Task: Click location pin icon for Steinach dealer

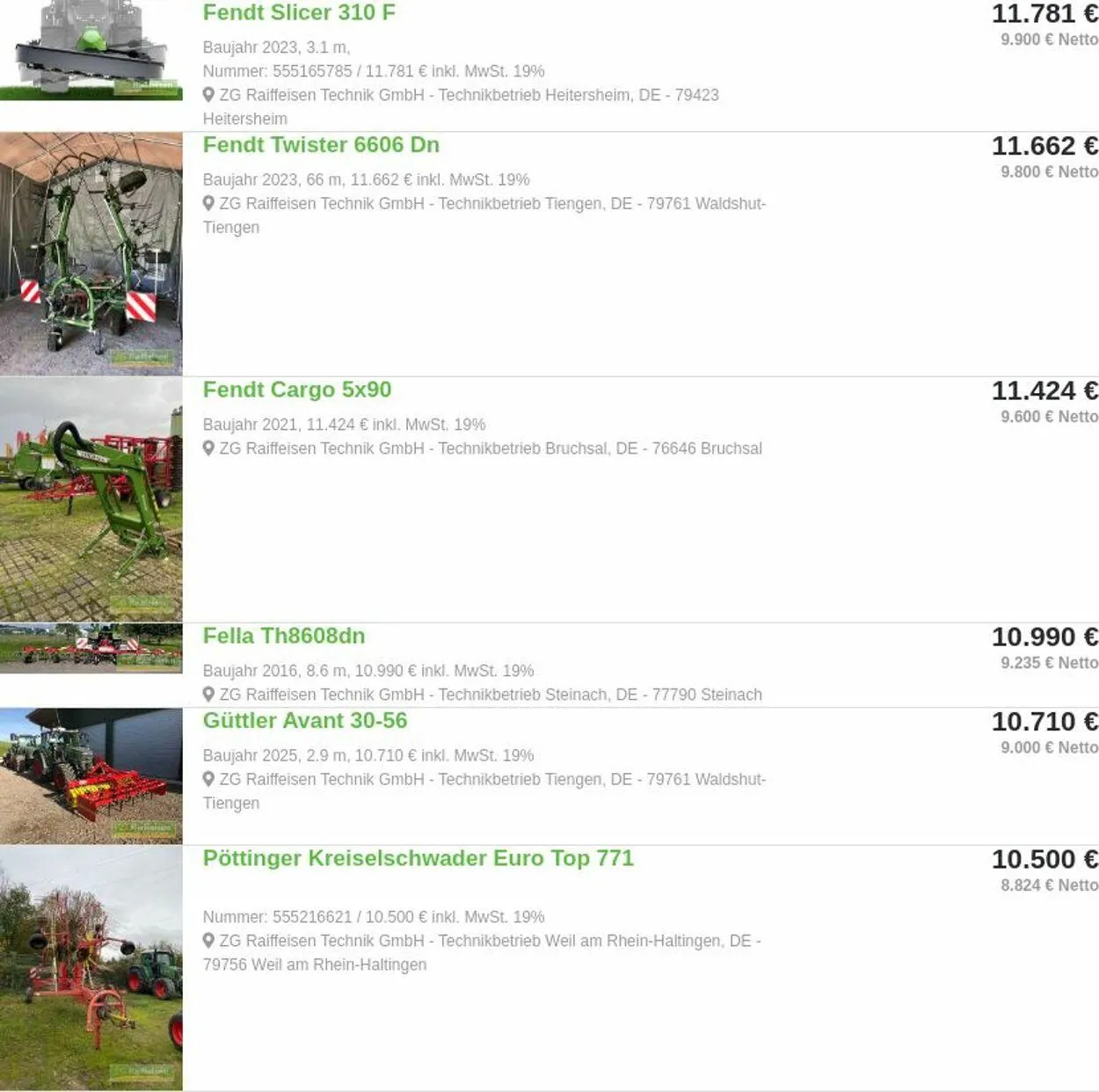Action: click(x=209, y=694)
